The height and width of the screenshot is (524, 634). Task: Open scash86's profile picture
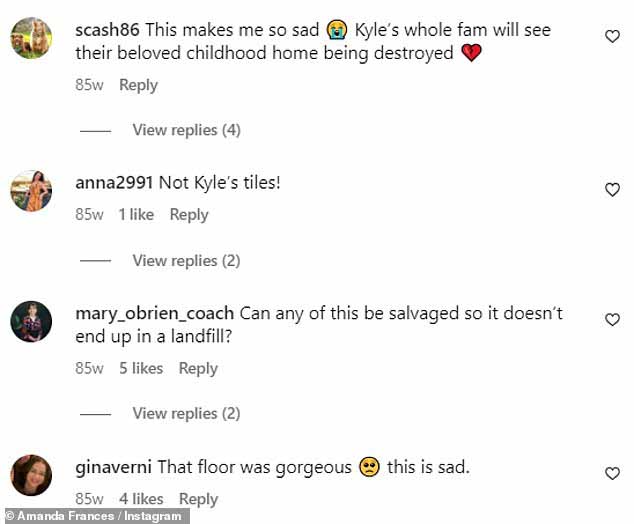[31, 38]
